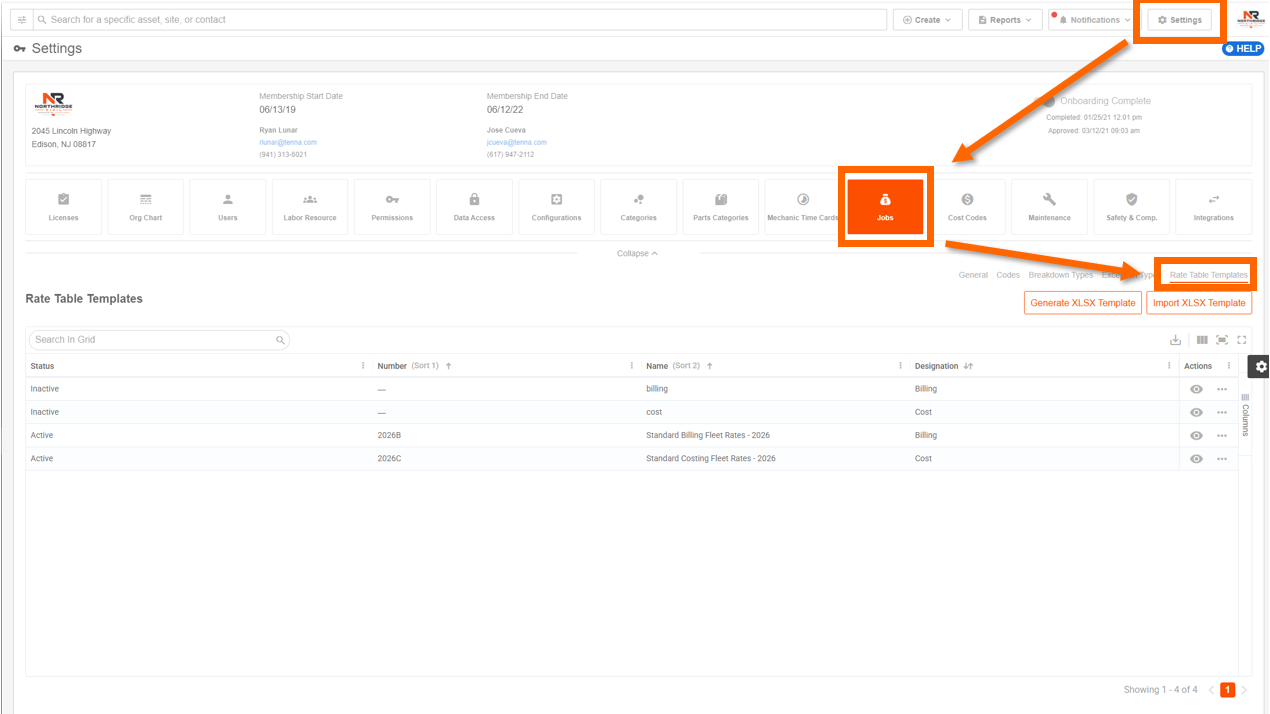
Task: Open the Designation column menu
Action: pos(1168,366)
